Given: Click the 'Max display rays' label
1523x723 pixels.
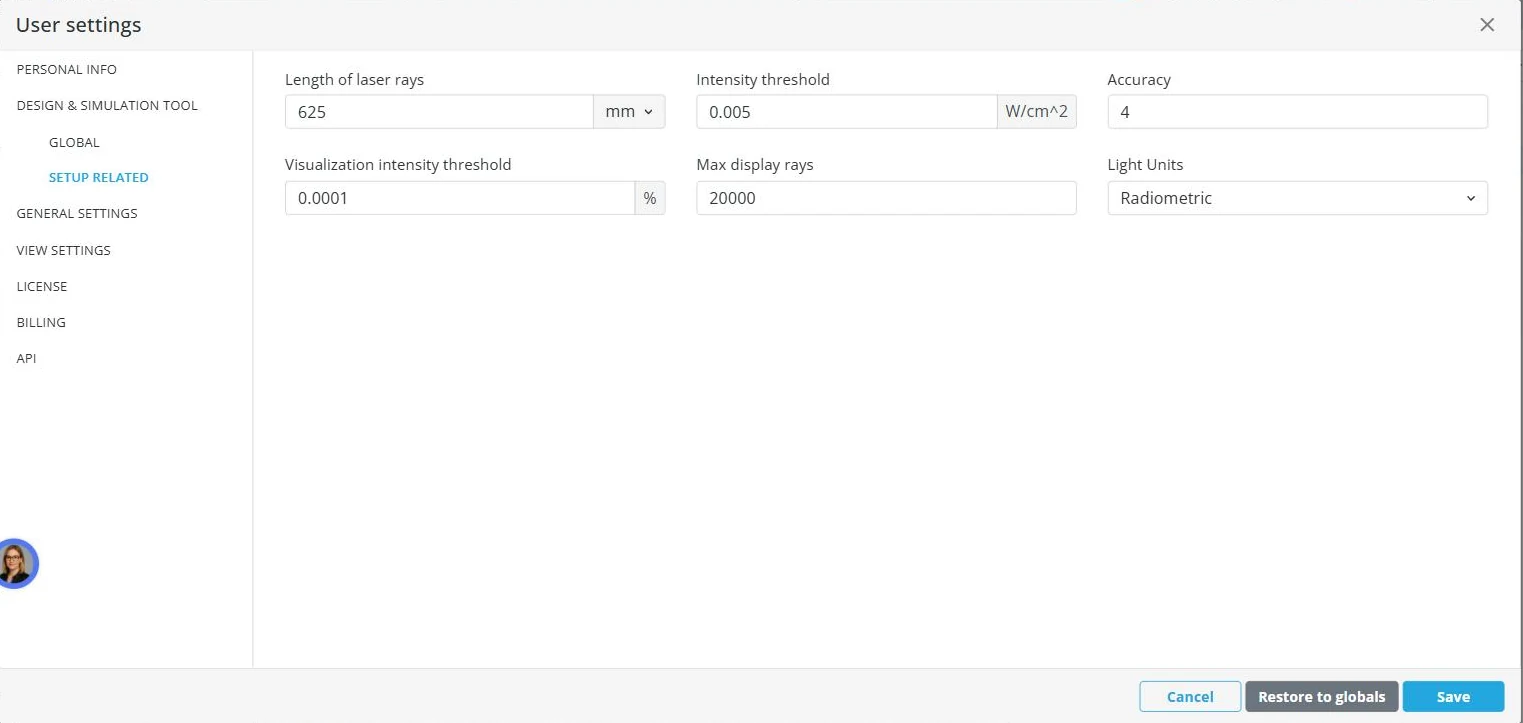Looking at the screenshot, I should pyautogui.click(x=755, y=165).
